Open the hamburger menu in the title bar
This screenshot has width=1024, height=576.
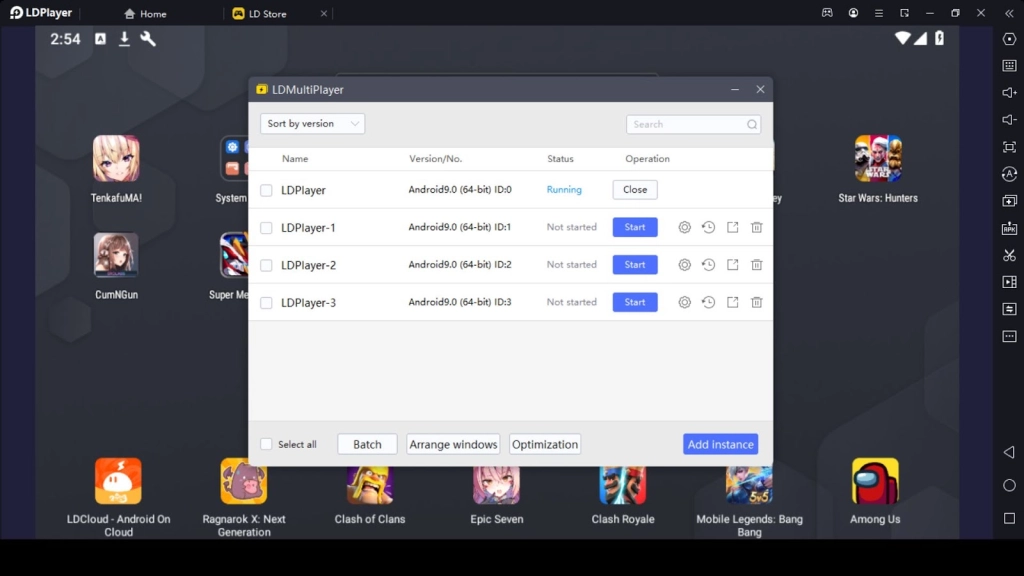pos(878,13)
